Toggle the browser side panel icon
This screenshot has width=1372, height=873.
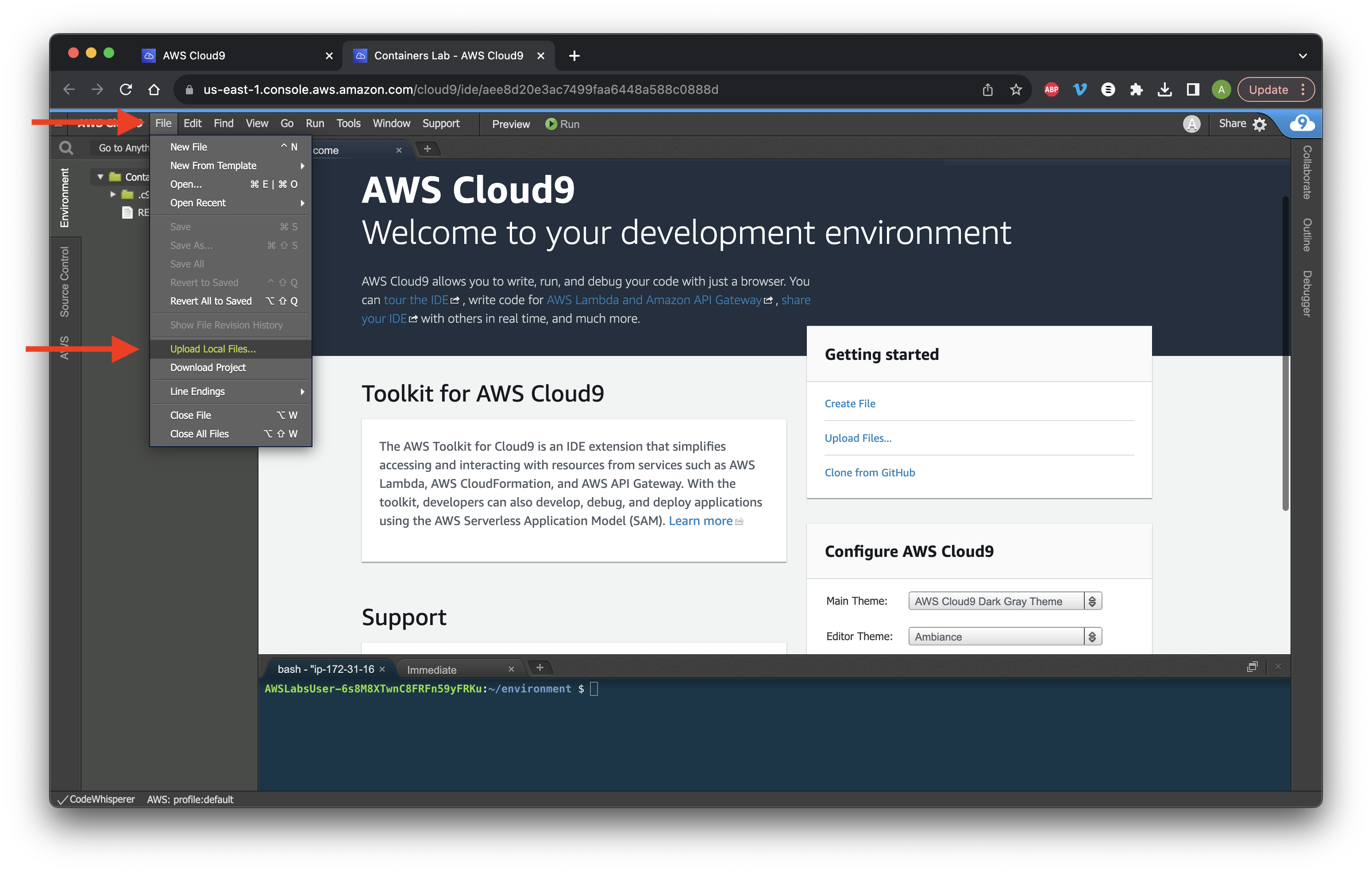click(1192, 89)
